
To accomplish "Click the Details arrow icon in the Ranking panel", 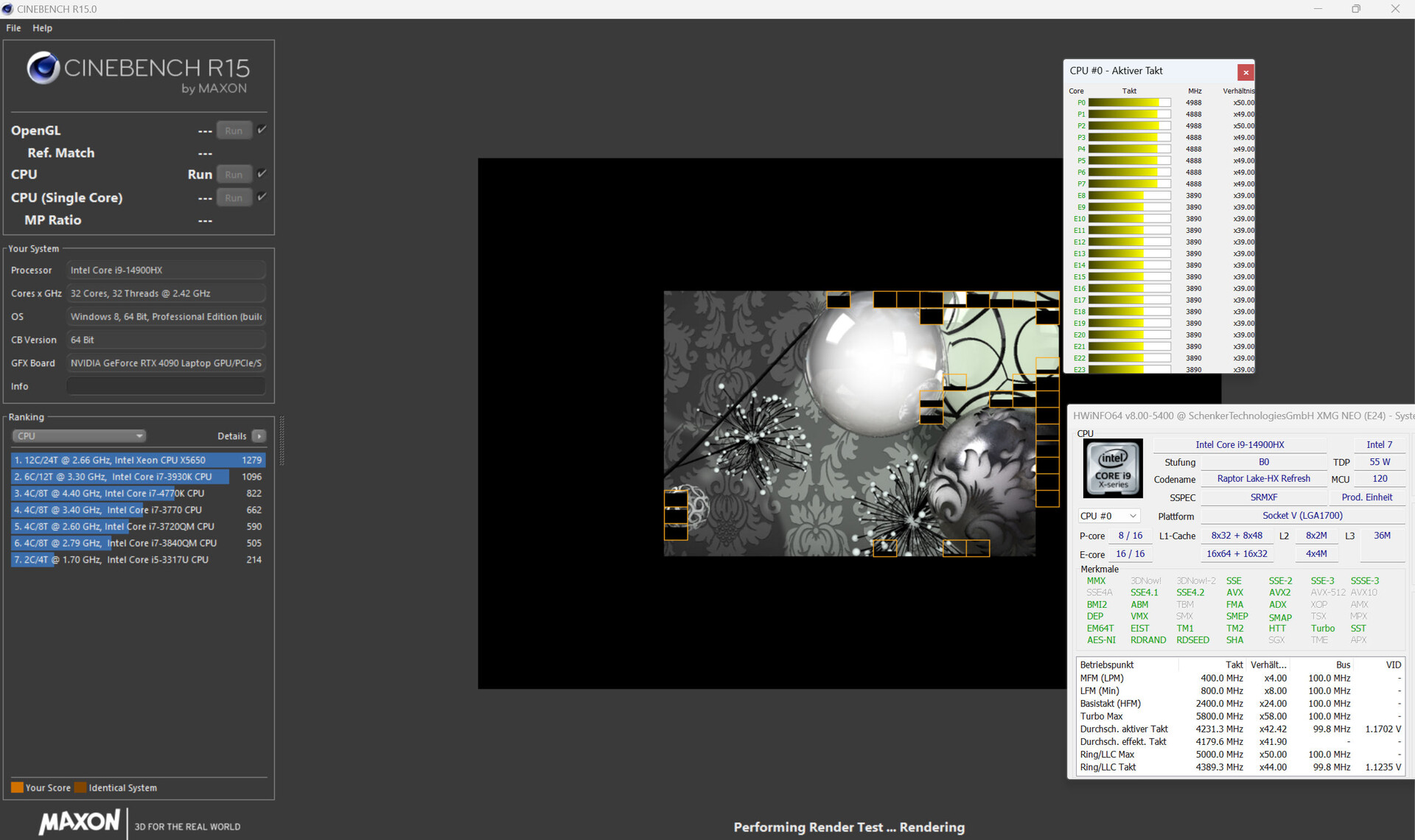I will coord(259,436).
